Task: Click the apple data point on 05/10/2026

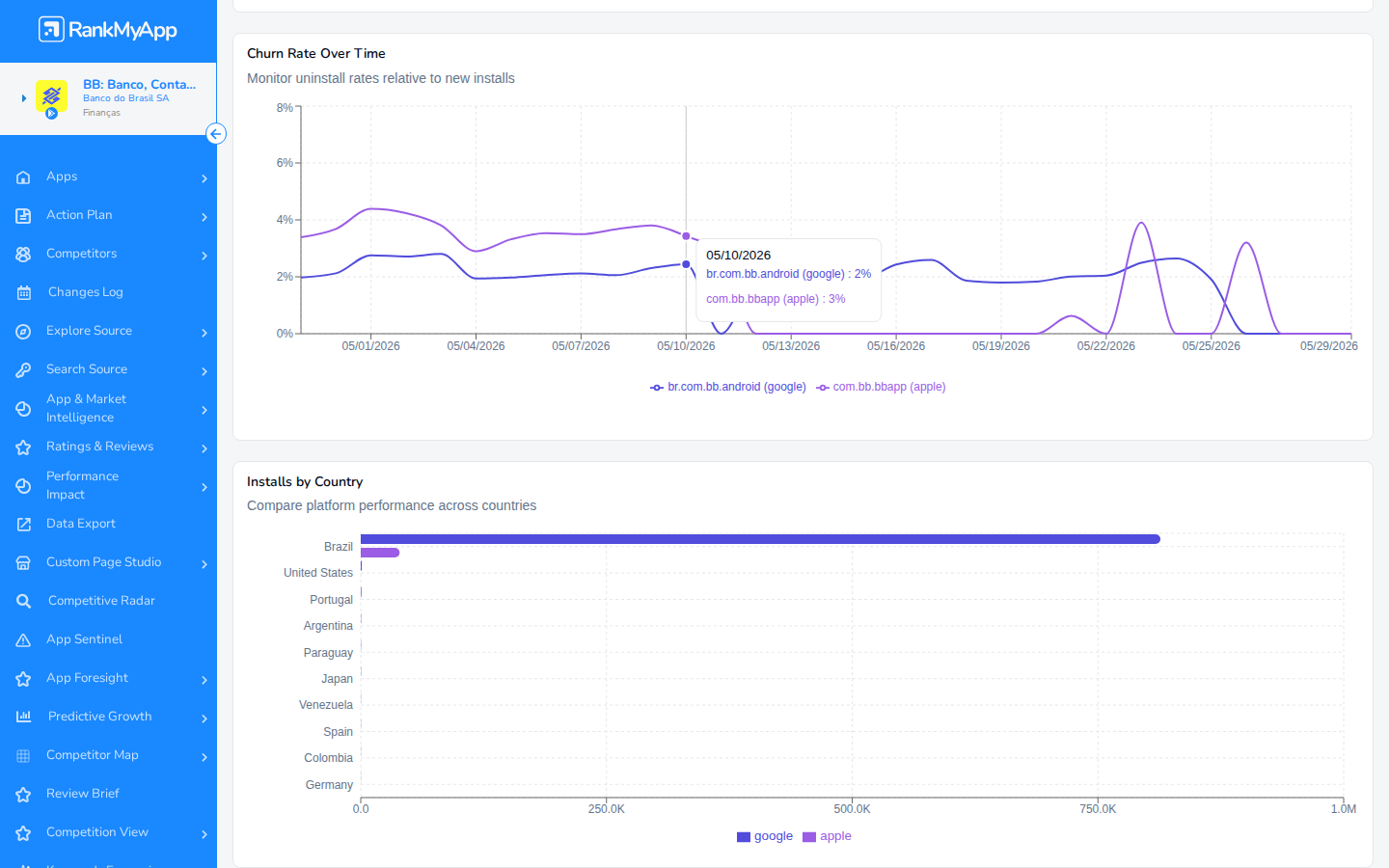Action: click(x=686, y=236)
